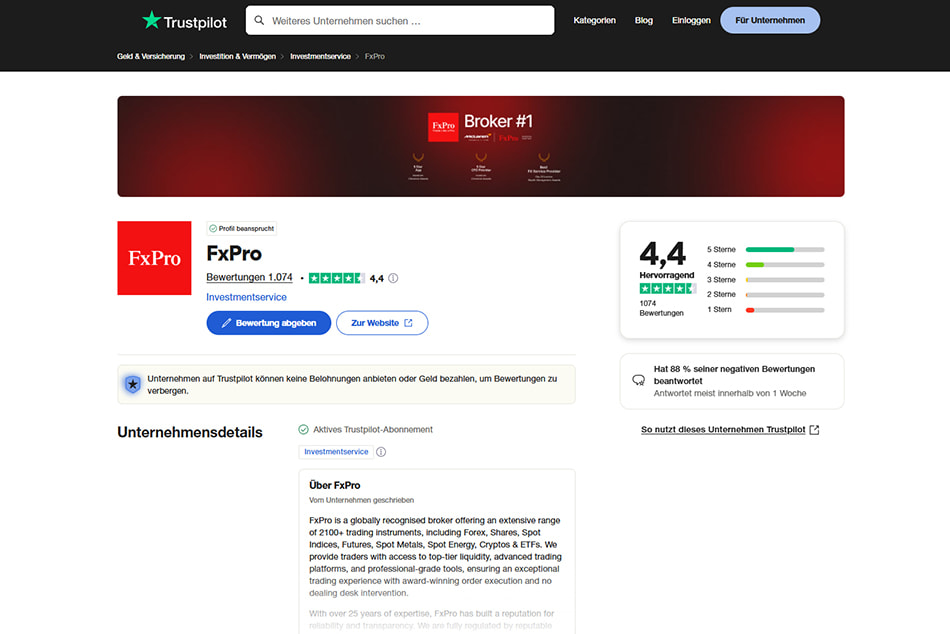Click the info icon beside Investmentservice tag
The height and width of the screenshot is (634, 950).
pos(381,452)
